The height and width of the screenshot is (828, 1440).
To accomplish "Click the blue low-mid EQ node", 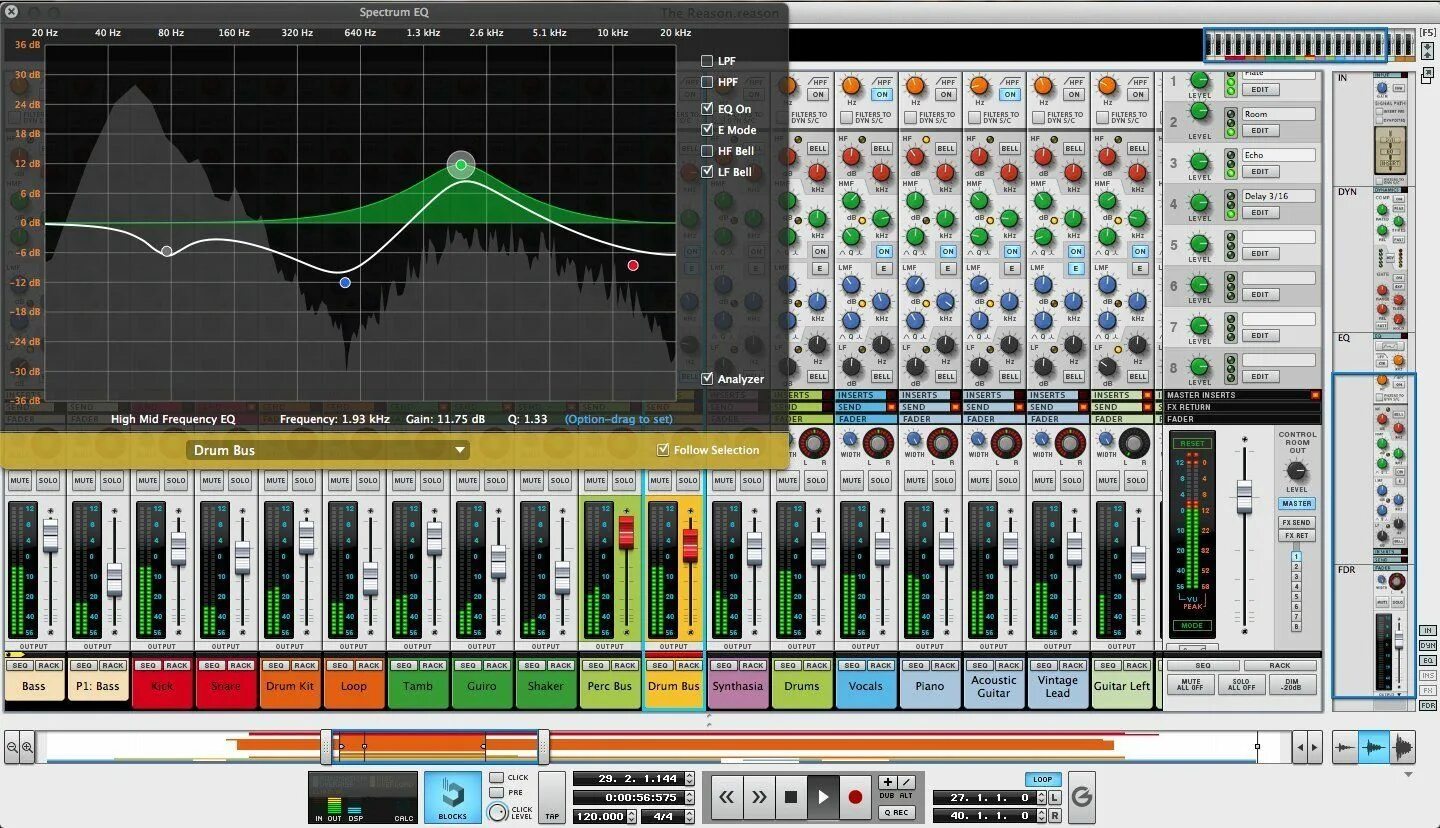I will coord(345,283).
